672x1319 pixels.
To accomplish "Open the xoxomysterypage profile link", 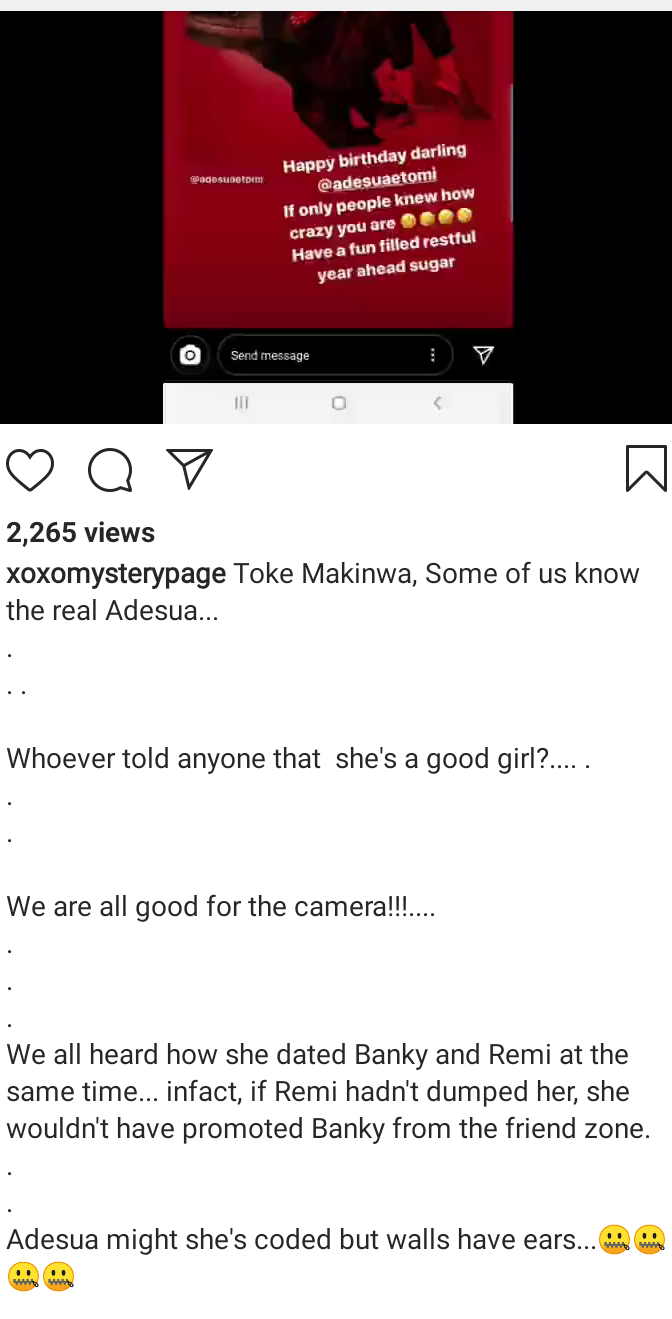I will point(116,574).
